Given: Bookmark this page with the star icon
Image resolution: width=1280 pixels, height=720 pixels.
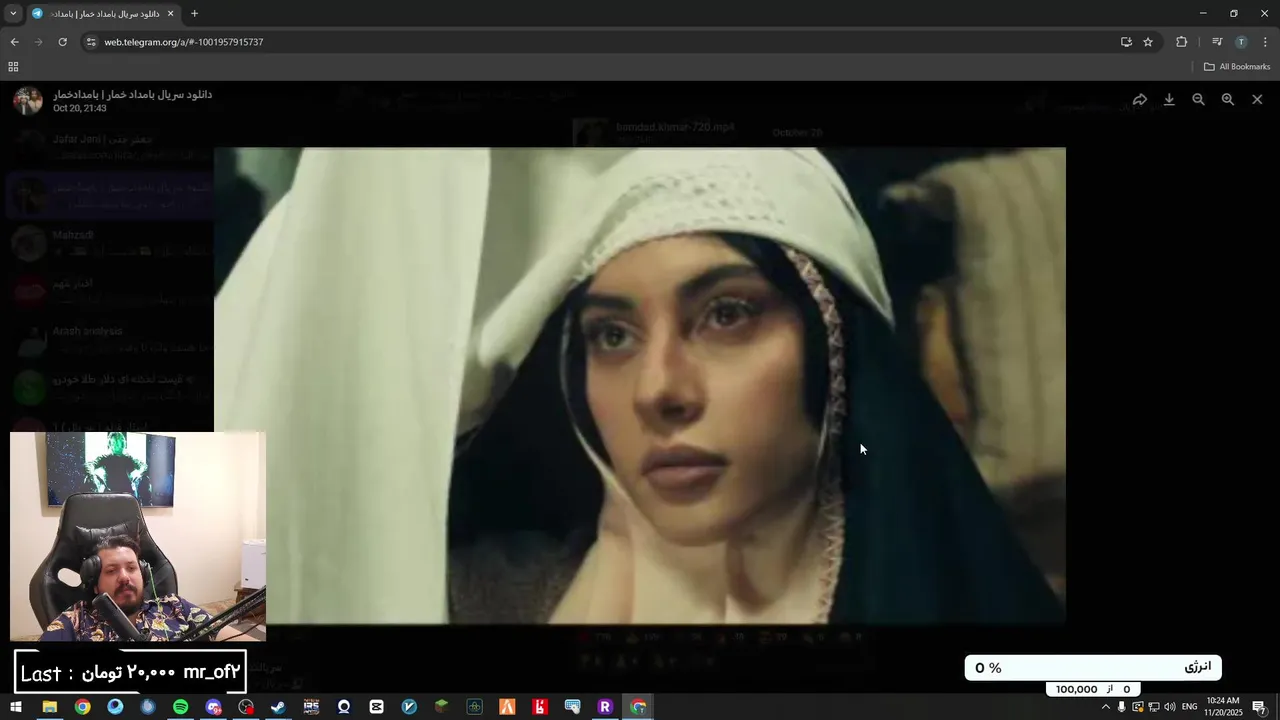Looking at the screenshot, I should [1148, 42].
